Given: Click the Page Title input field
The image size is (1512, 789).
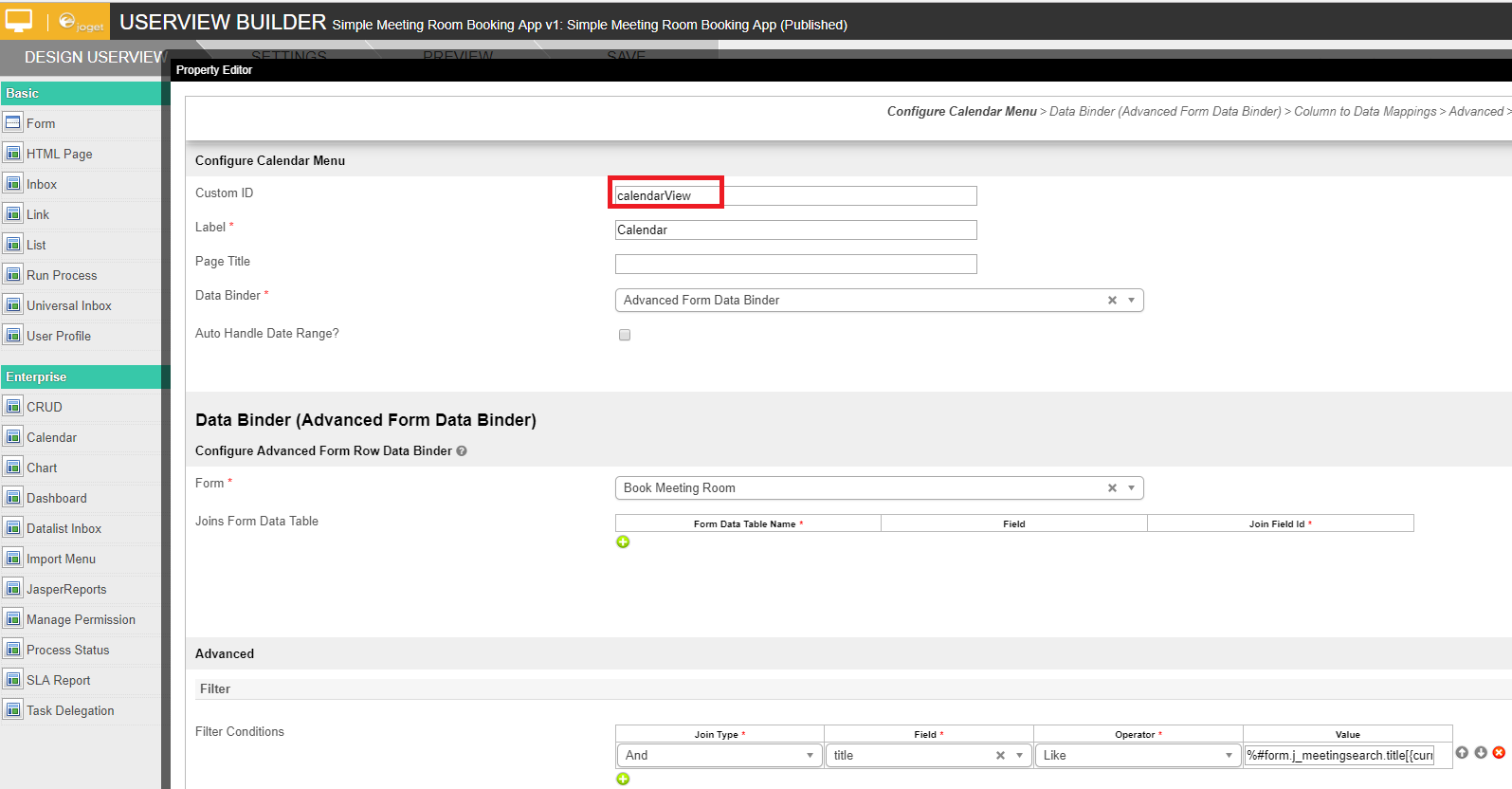Looking at the screenshot, I should (795, 265).
